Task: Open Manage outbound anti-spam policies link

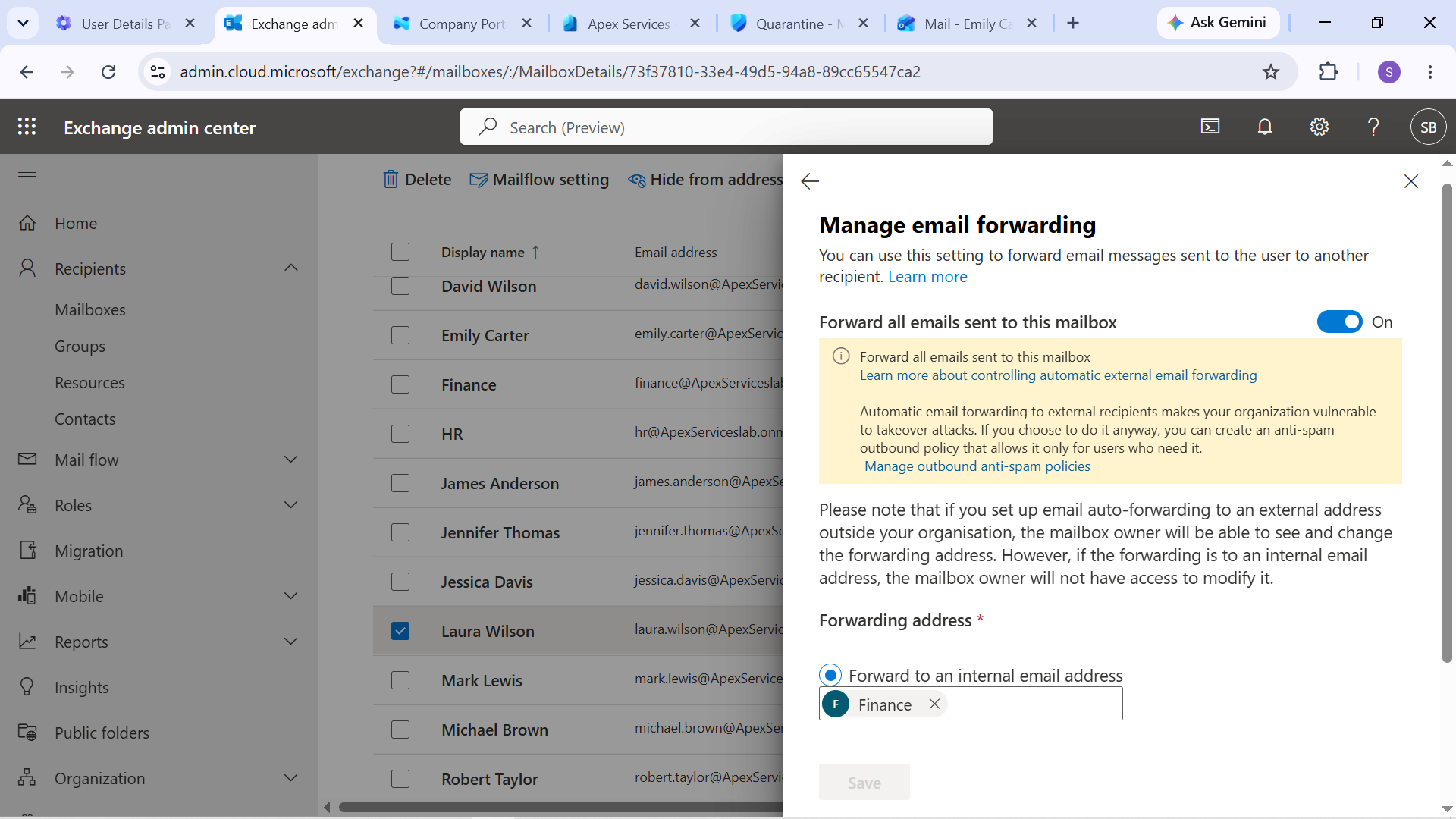Action: (x=977, y=466)
